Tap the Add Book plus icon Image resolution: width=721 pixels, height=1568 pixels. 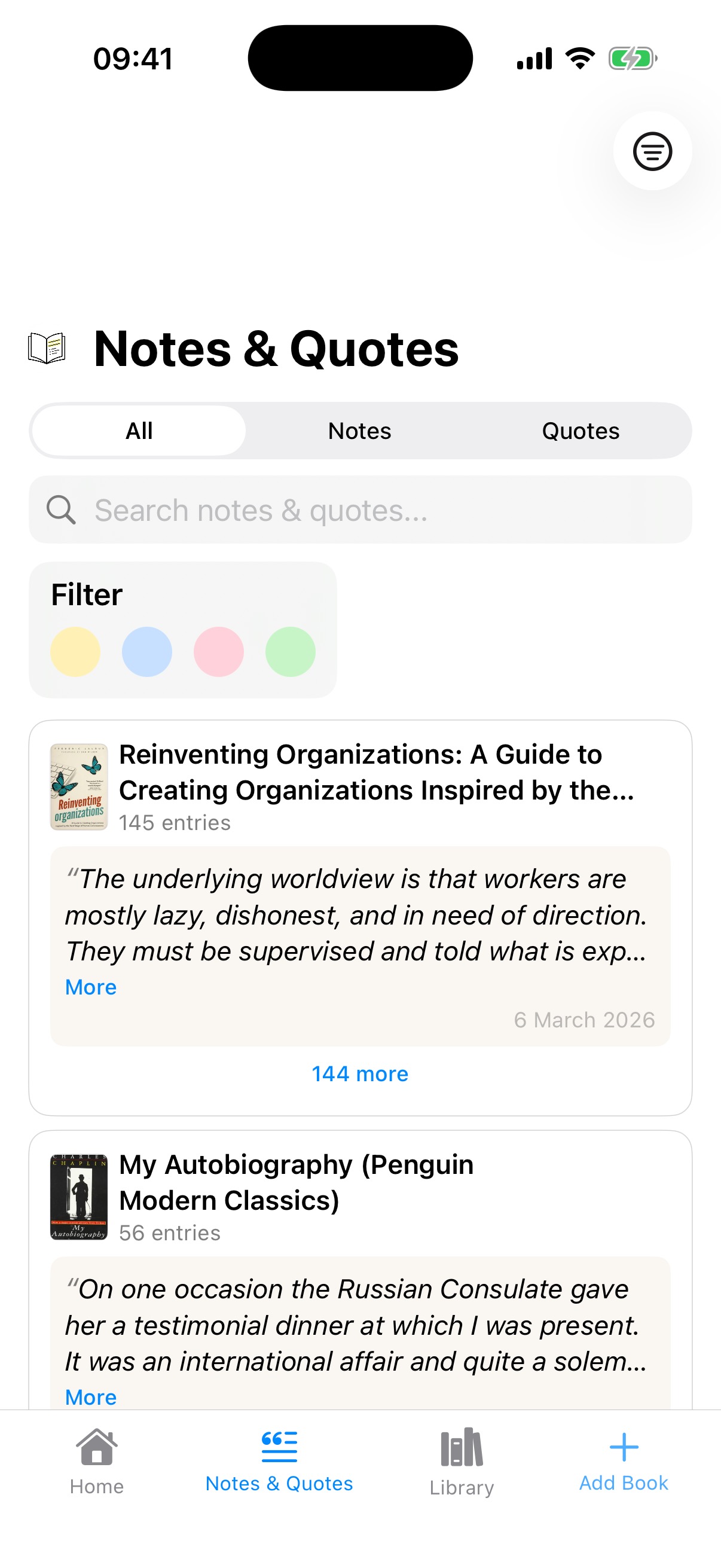point(623,1446)
